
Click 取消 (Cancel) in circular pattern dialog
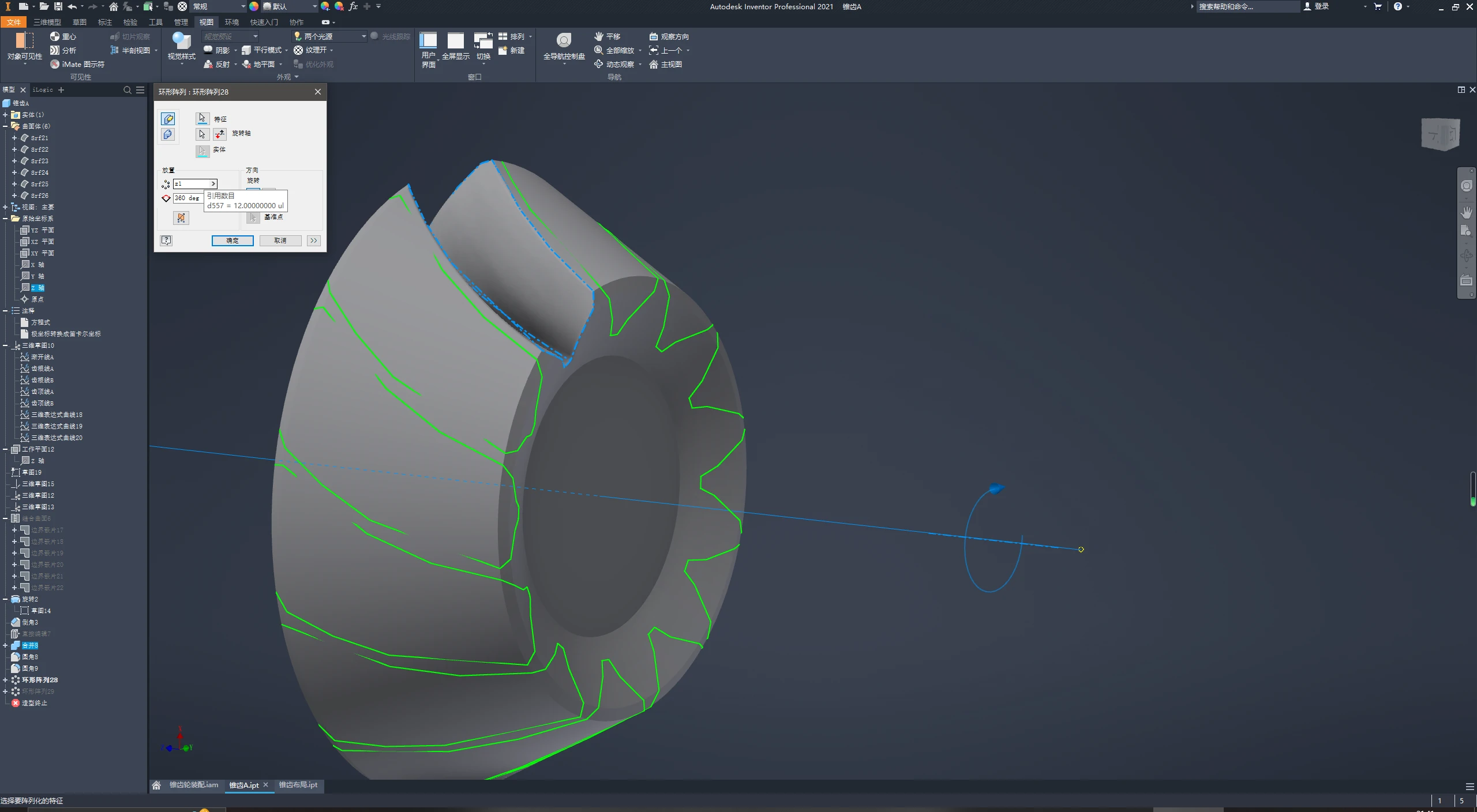tap(280, 240)
